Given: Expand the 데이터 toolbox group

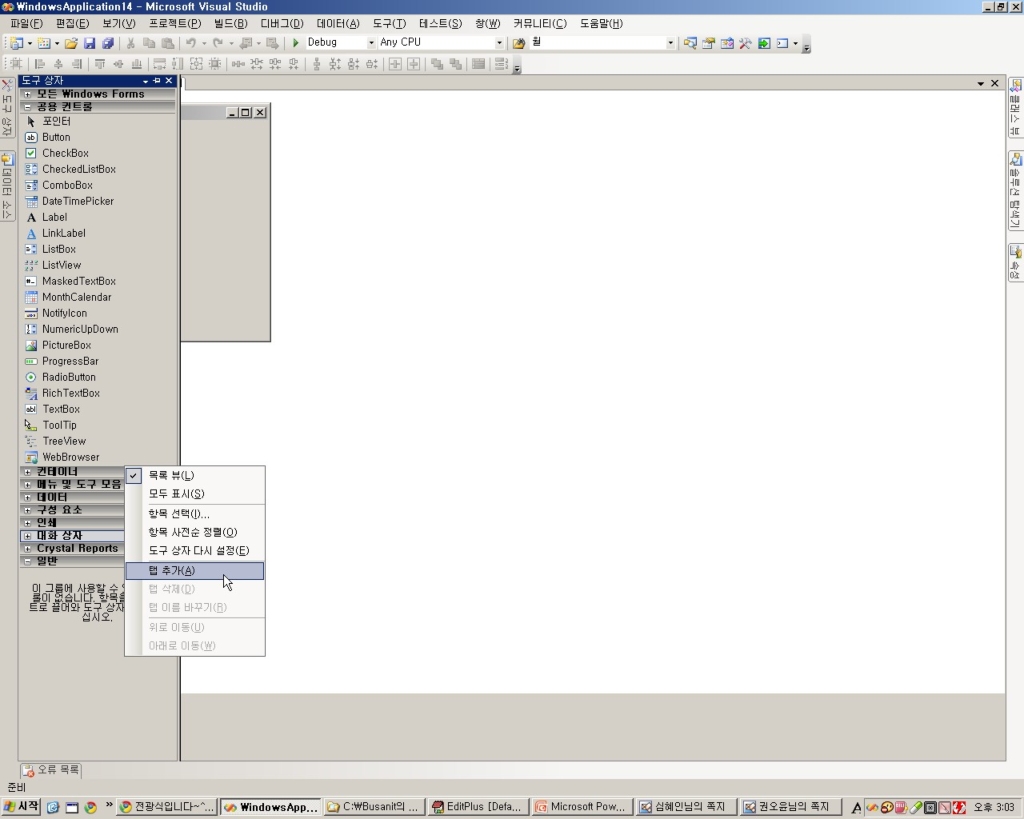Looking at the screenshot, I should (27, 497).
